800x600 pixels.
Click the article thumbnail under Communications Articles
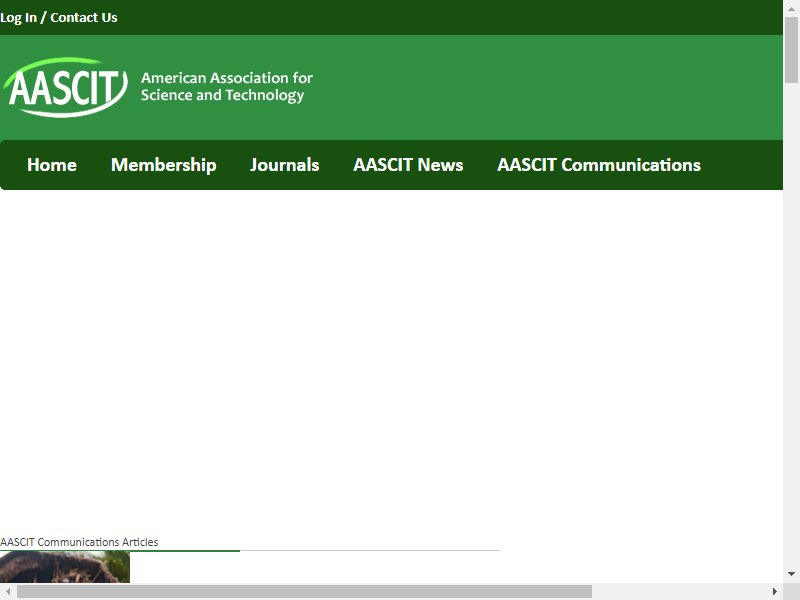(x=65, y=567)
